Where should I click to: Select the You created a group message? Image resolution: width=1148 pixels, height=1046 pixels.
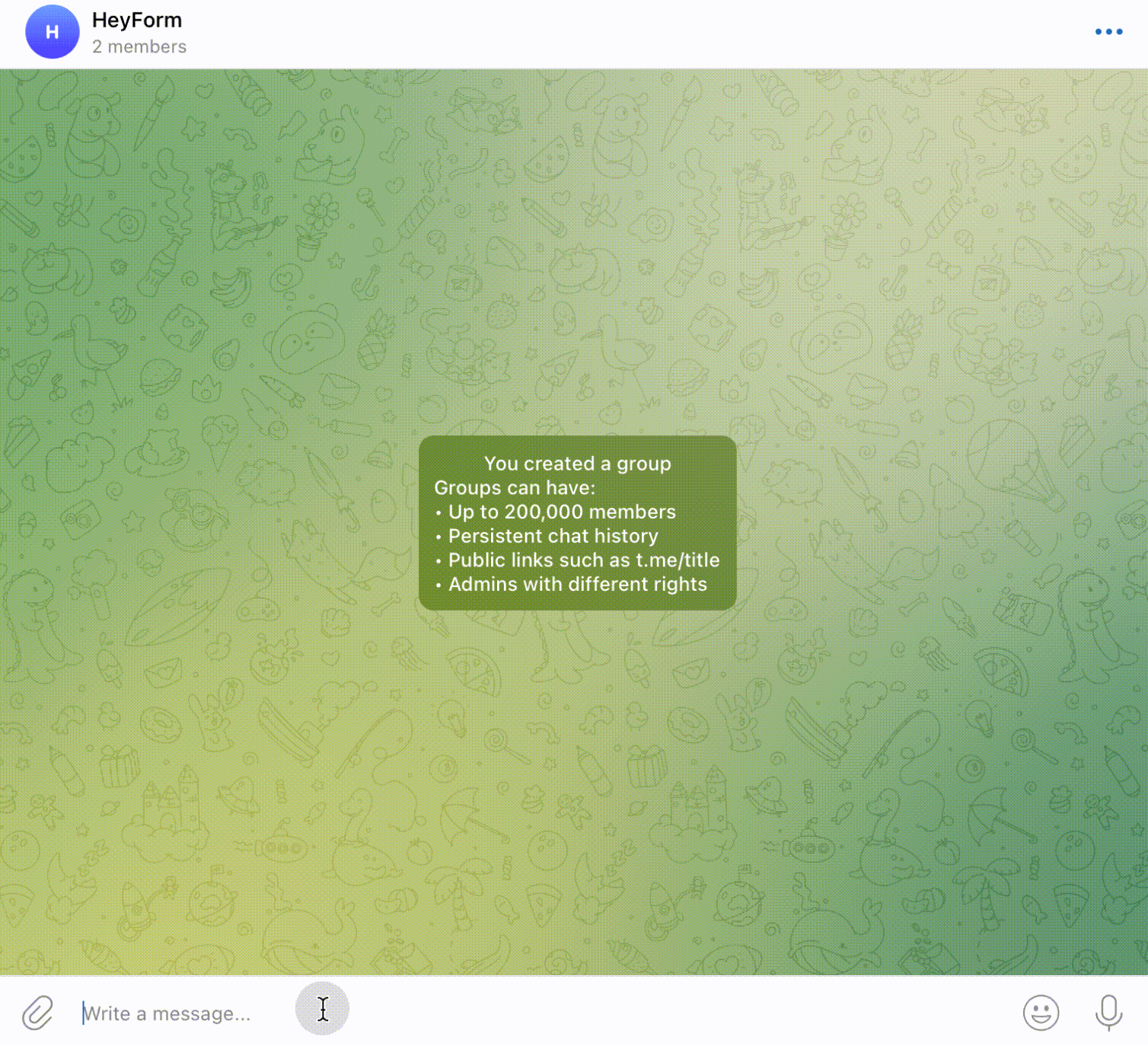tap(578, 464)
